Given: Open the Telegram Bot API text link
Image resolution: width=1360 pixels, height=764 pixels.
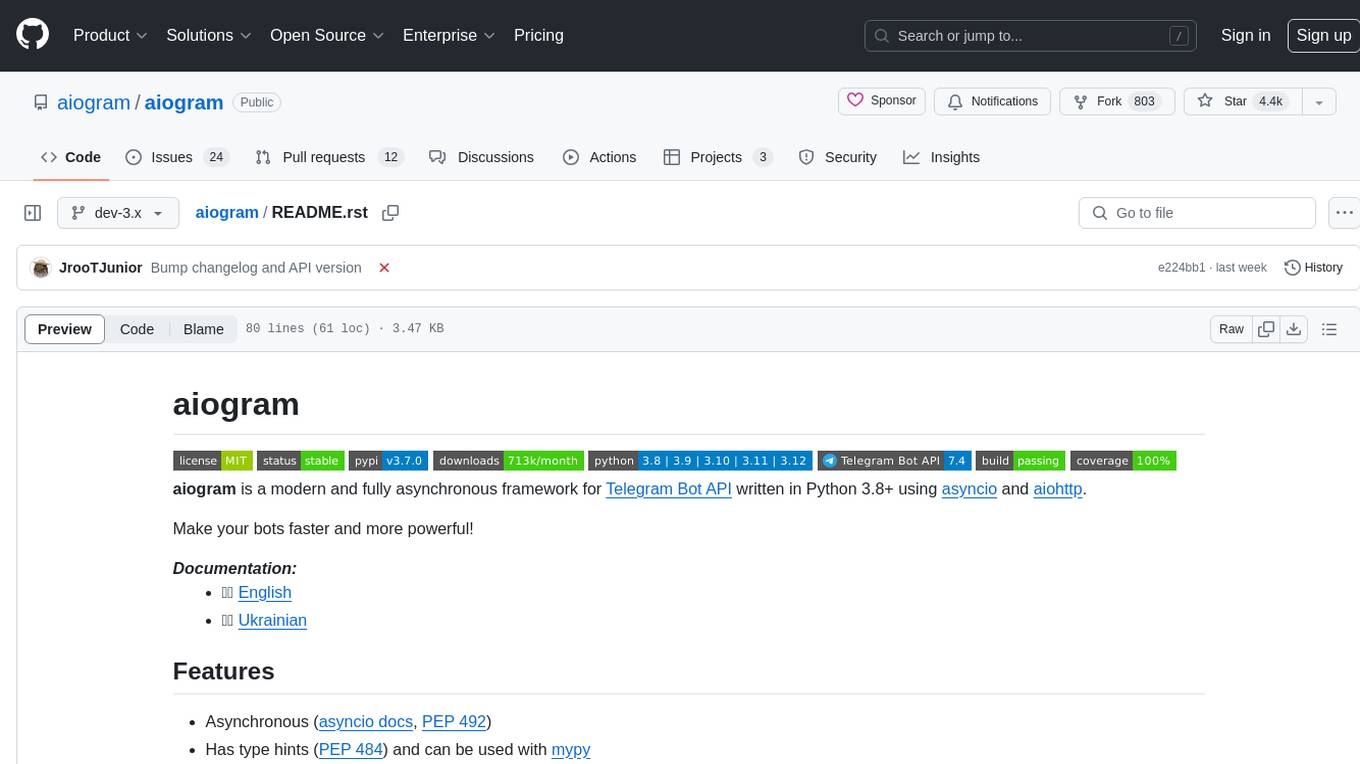Looking at the screenshot, I should (x=669, y=489).
